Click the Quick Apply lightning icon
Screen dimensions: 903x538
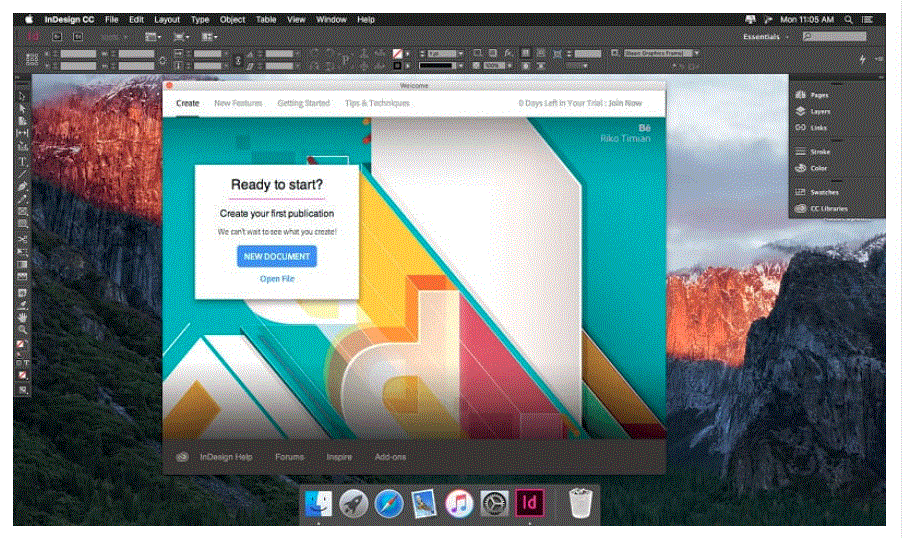click(x=862, y=59)
